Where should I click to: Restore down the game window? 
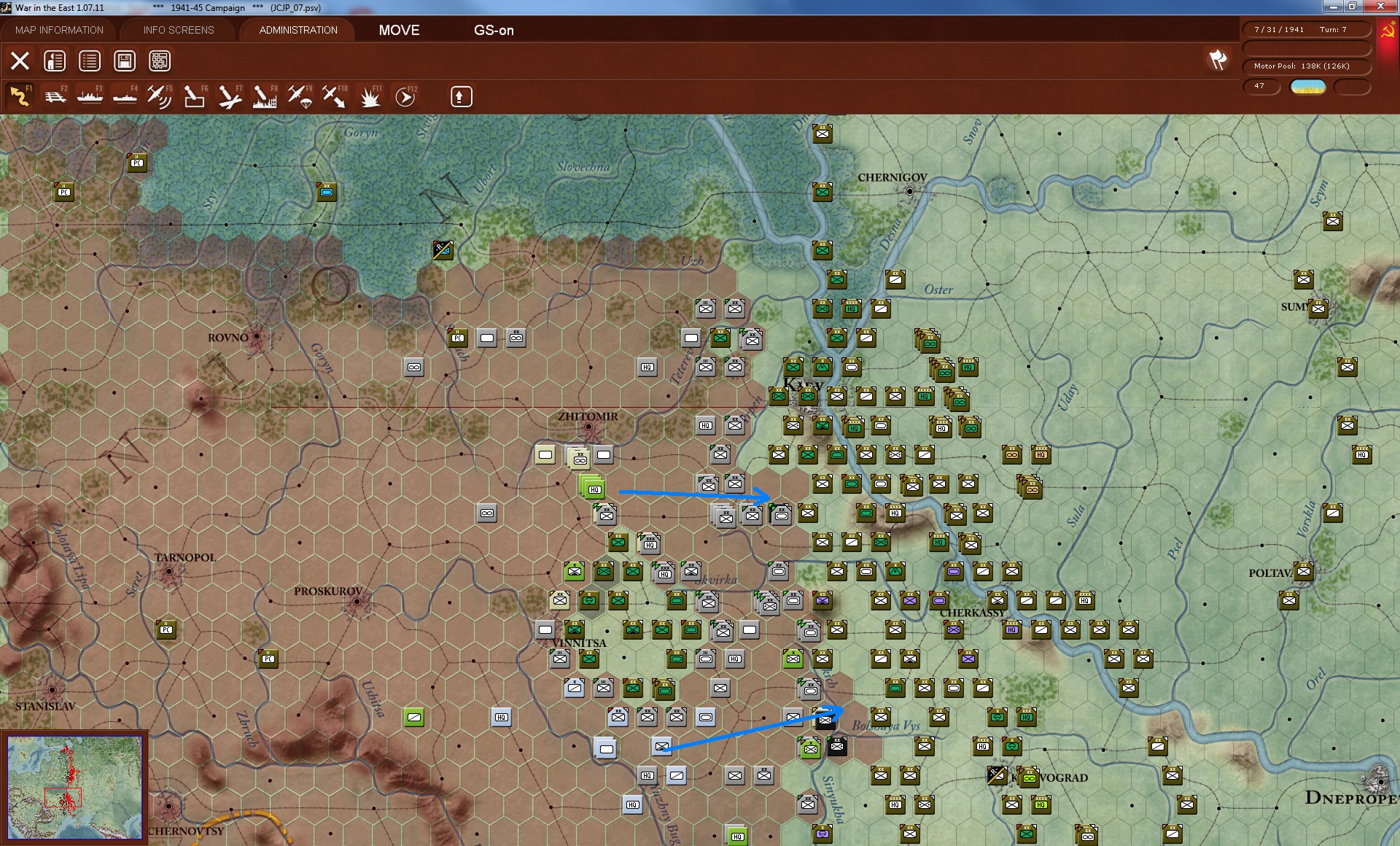click(x=1352, y=7)
